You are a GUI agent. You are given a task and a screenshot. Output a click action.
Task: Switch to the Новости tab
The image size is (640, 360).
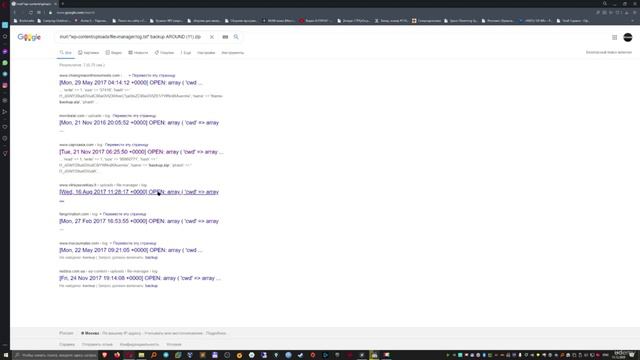pyautogui.click(x=138, y=53)
